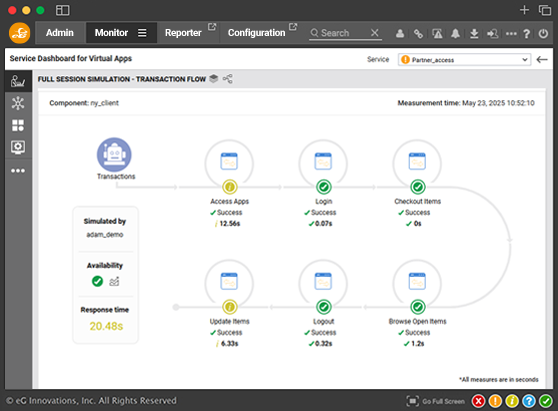Viewport: 558px width, 411px height.
Task: Click the adam_demo simulator name
Action: click(x=105, y=235)
